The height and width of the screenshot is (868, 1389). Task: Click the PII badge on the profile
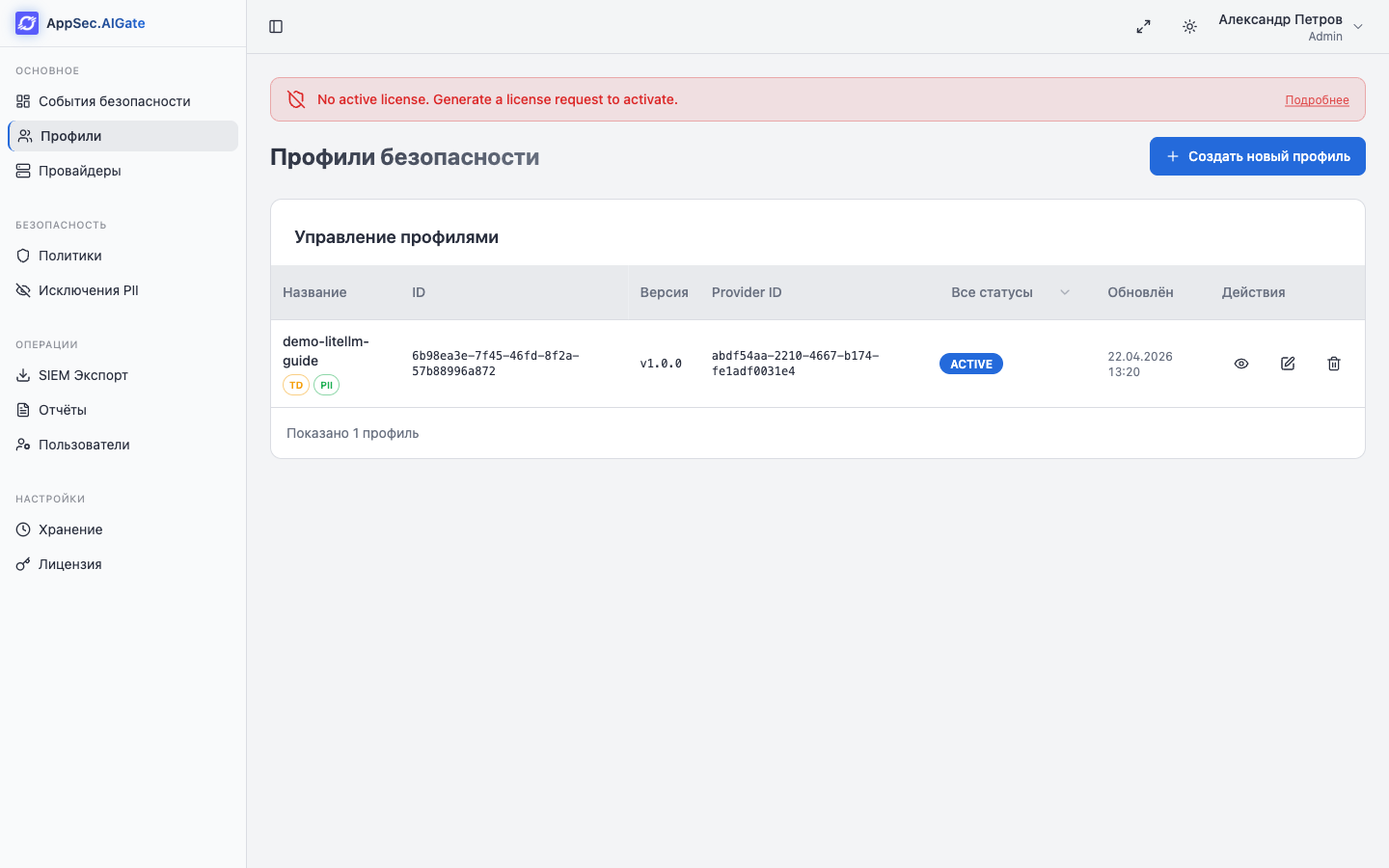pyautogui.click(x=326, y=385)
